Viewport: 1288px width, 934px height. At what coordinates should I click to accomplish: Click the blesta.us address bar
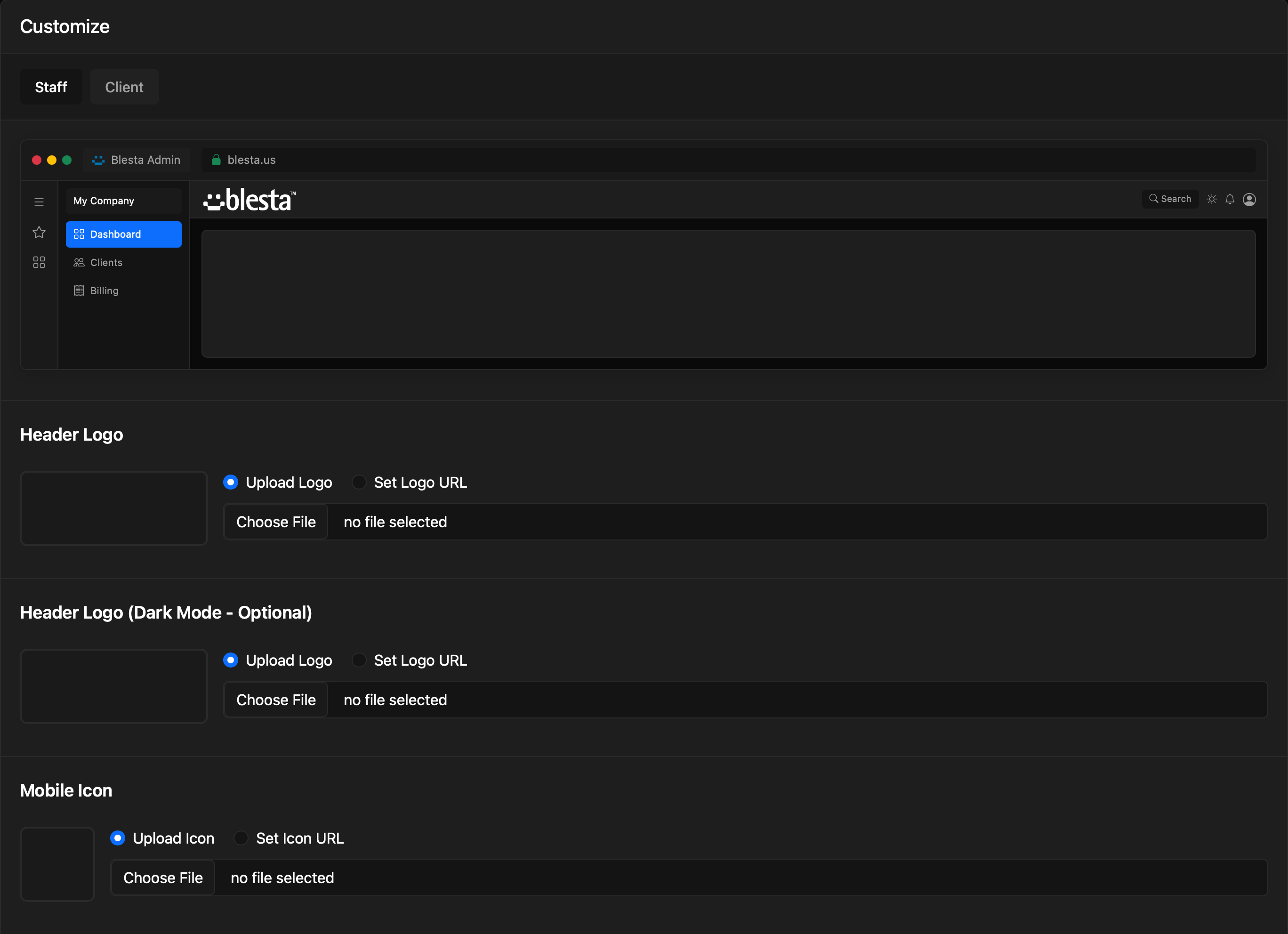point(729,160)
